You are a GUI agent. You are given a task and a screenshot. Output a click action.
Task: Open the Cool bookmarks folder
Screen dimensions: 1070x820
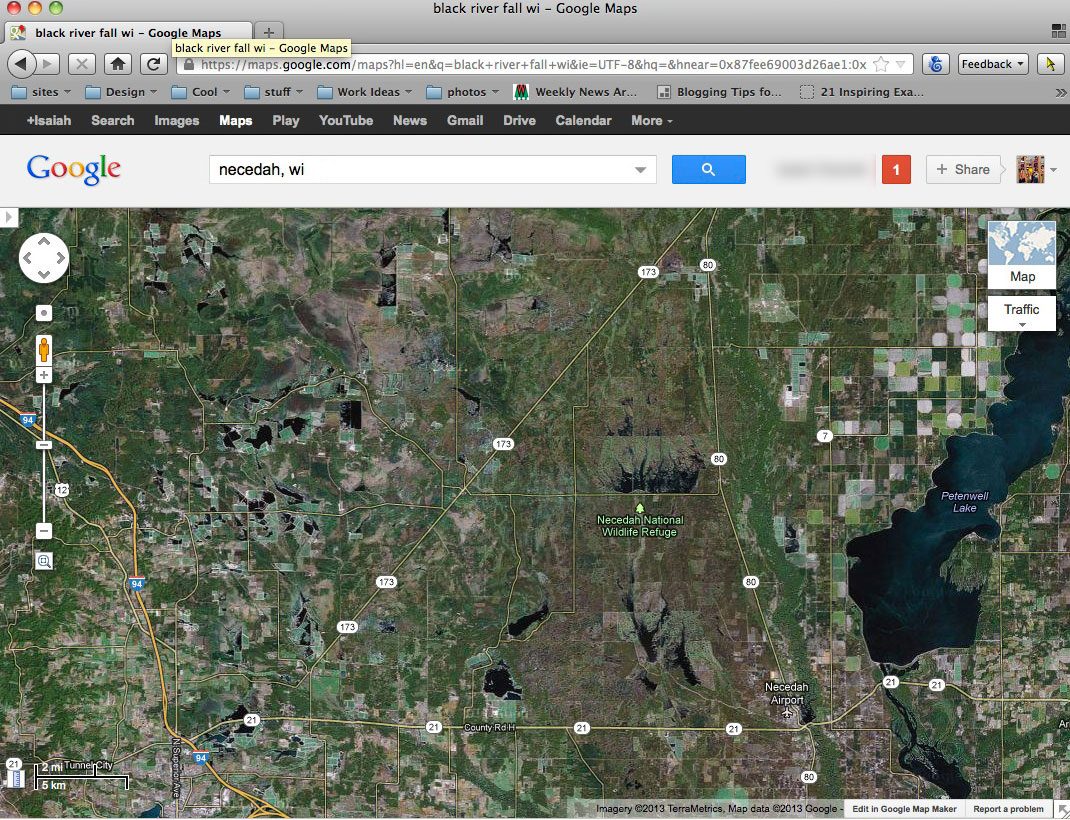(x=201, y=92)
